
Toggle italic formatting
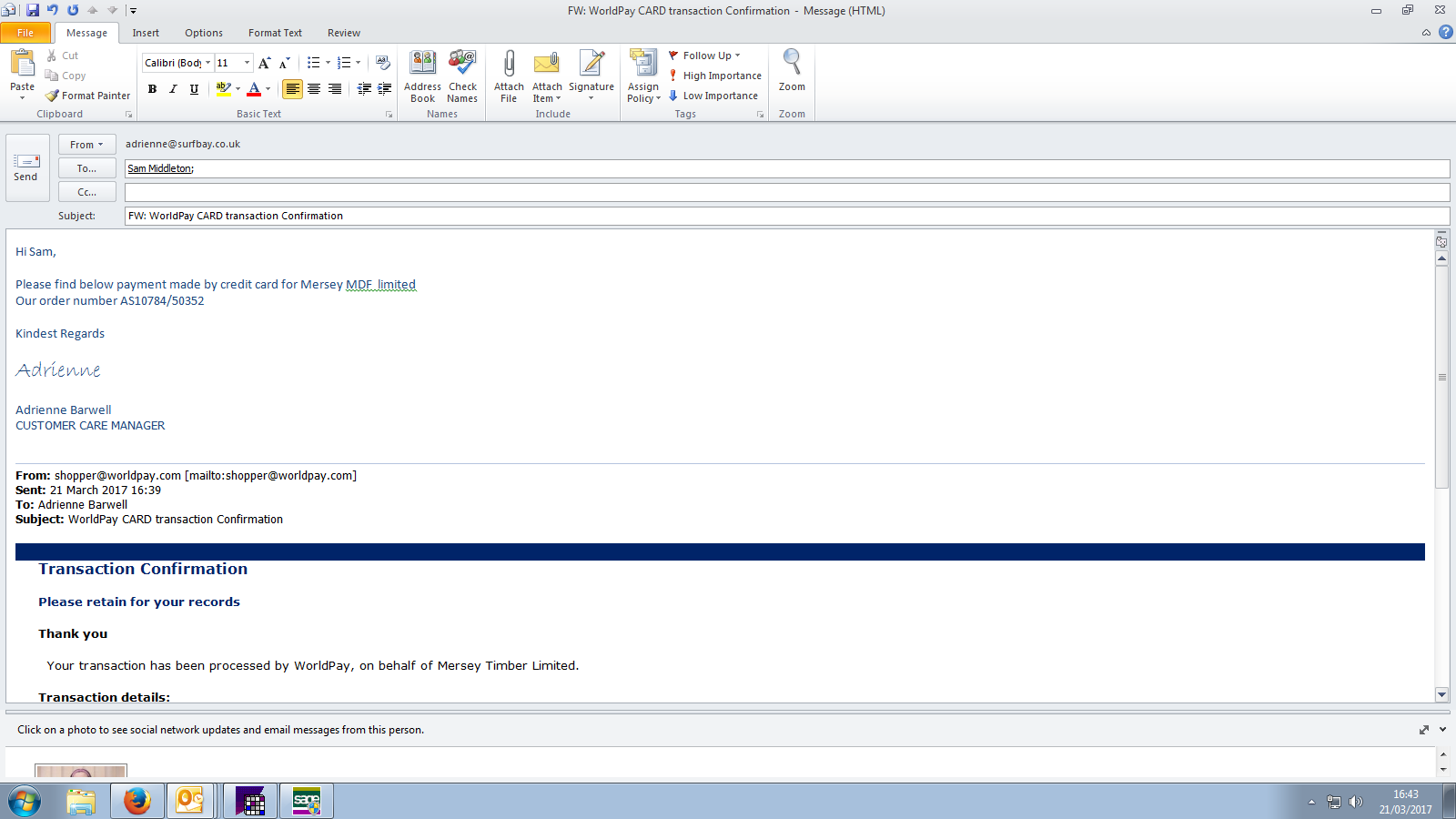(x=173, y=89)
